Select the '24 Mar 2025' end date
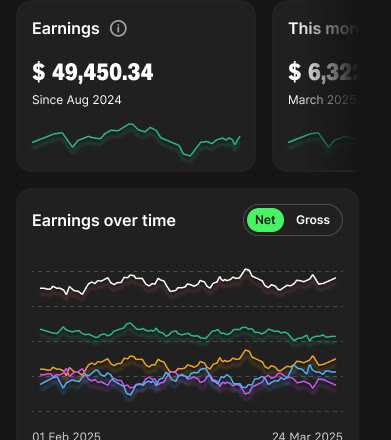This screenshot has width=391, height=440. point(307,436)
